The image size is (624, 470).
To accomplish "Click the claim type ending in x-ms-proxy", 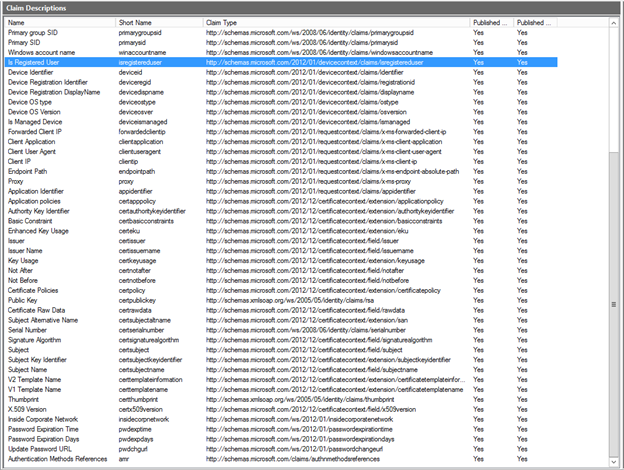I will [308, 181].
